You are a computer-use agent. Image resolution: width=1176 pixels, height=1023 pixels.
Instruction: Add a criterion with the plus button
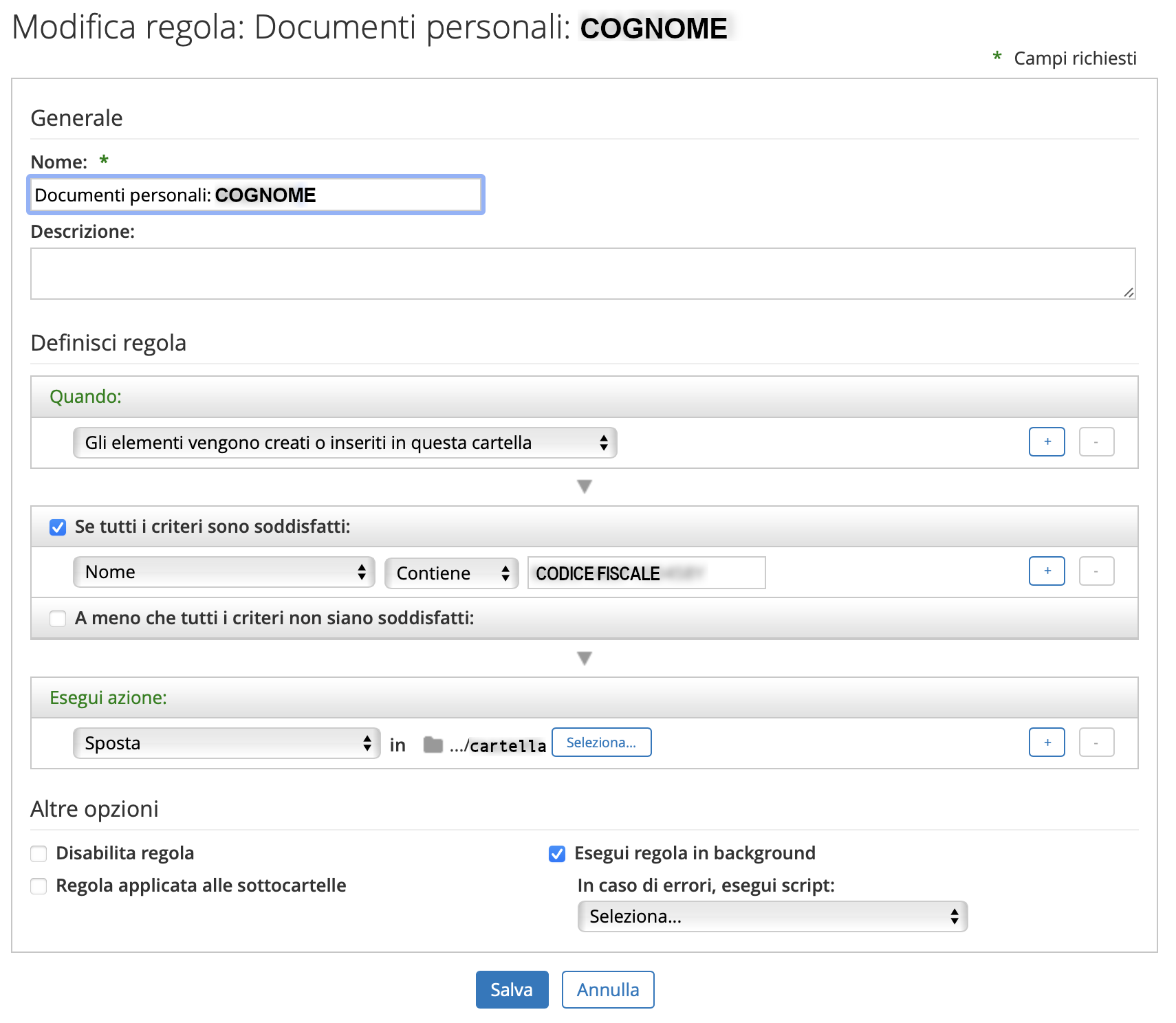(1046, 571)
